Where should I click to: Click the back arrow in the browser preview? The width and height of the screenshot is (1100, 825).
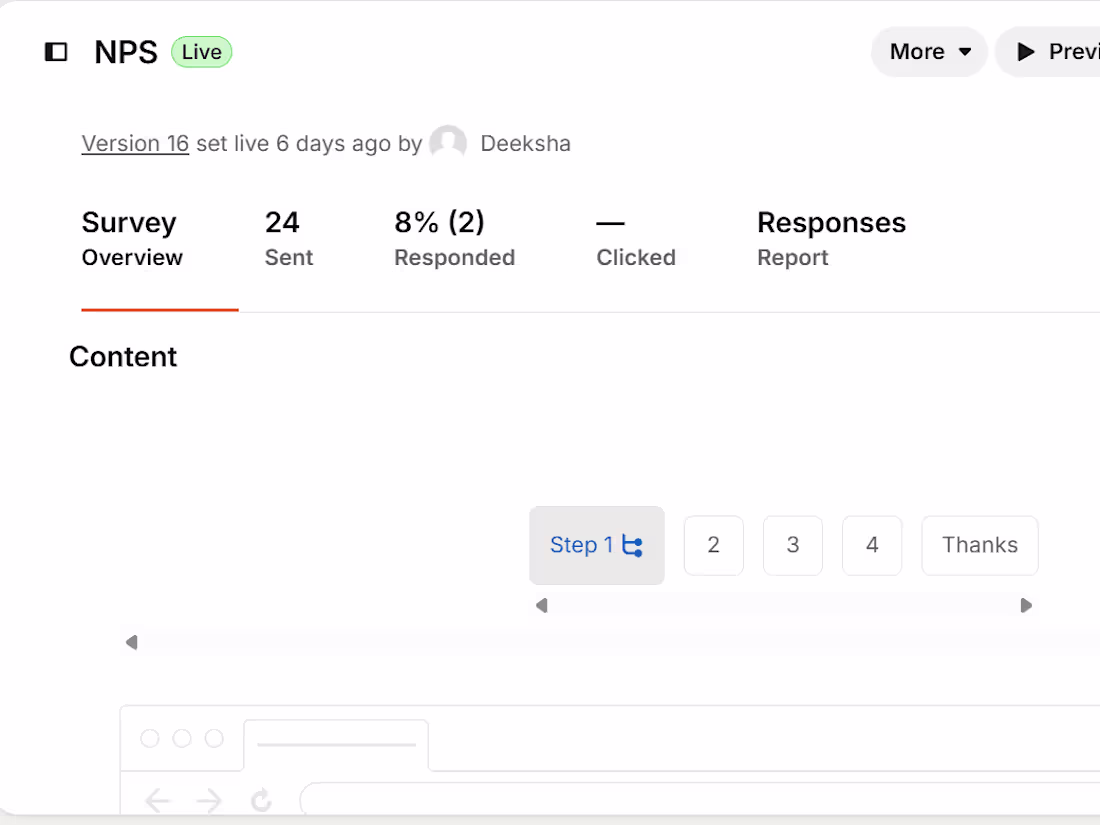tap(157, 800)
